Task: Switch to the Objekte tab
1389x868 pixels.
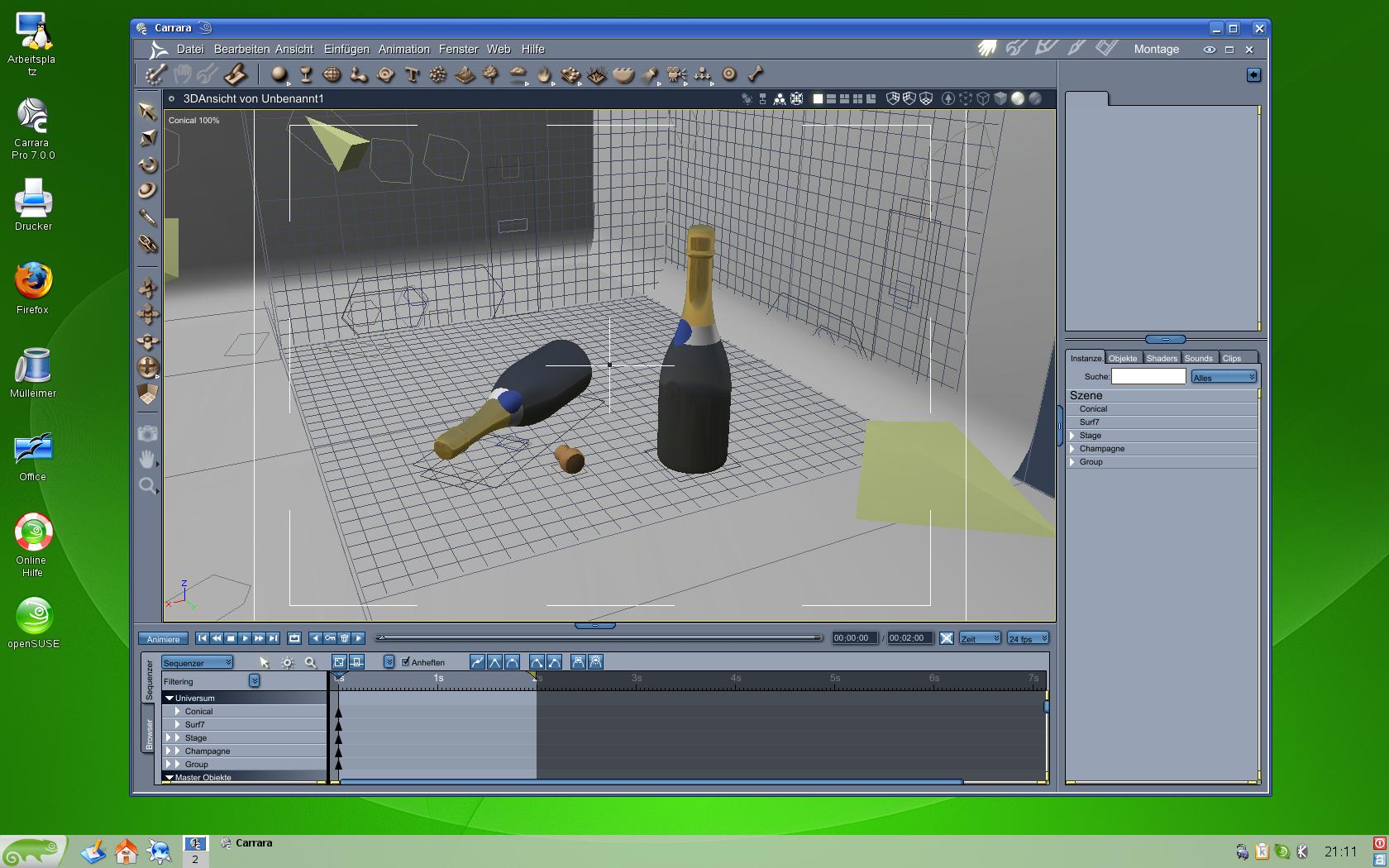Action: (x=1123, y=358)
